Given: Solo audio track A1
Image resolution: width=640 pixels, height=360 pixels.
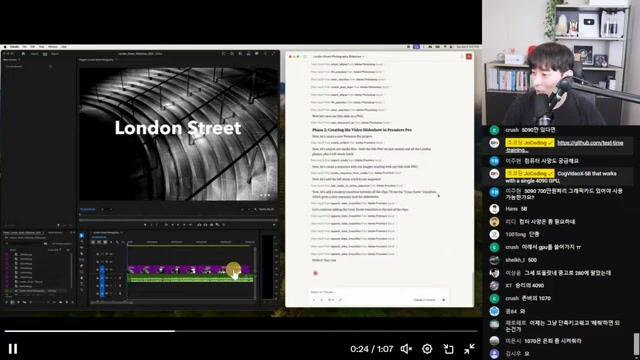Looking at the screenshot, I should coord(116,278).
